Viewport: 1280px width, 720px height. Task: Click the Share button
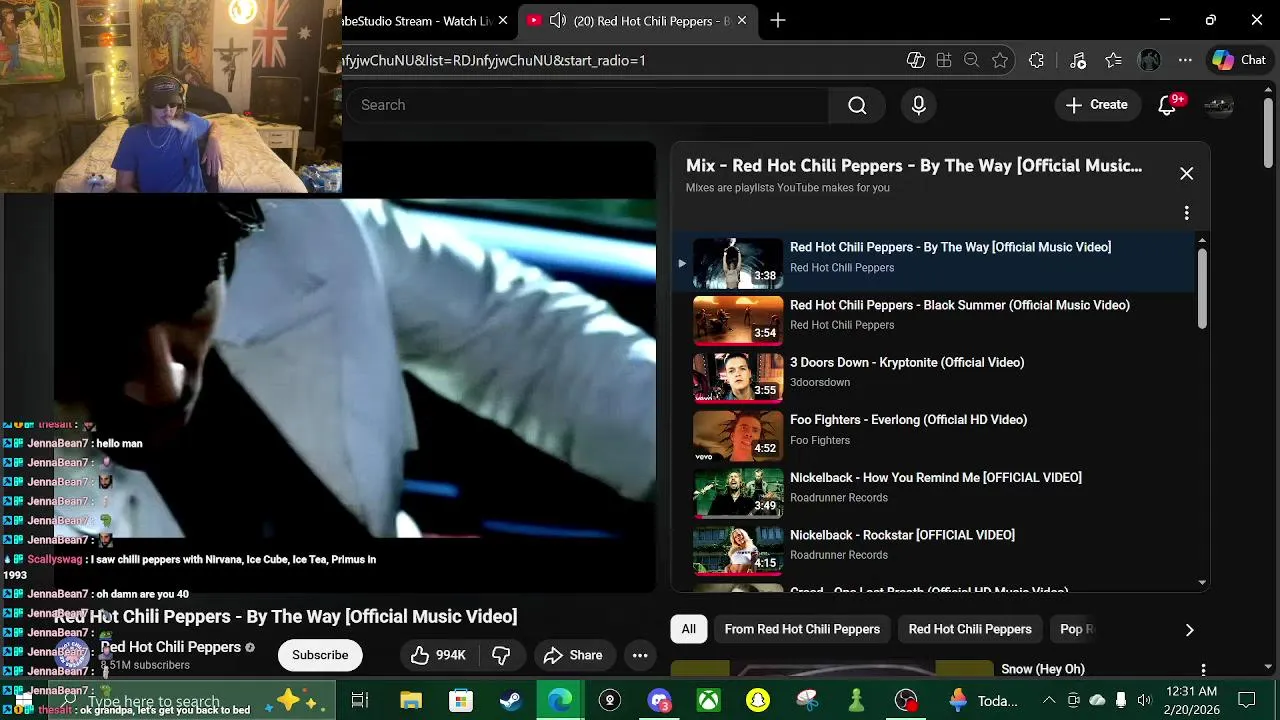[574, 655]
